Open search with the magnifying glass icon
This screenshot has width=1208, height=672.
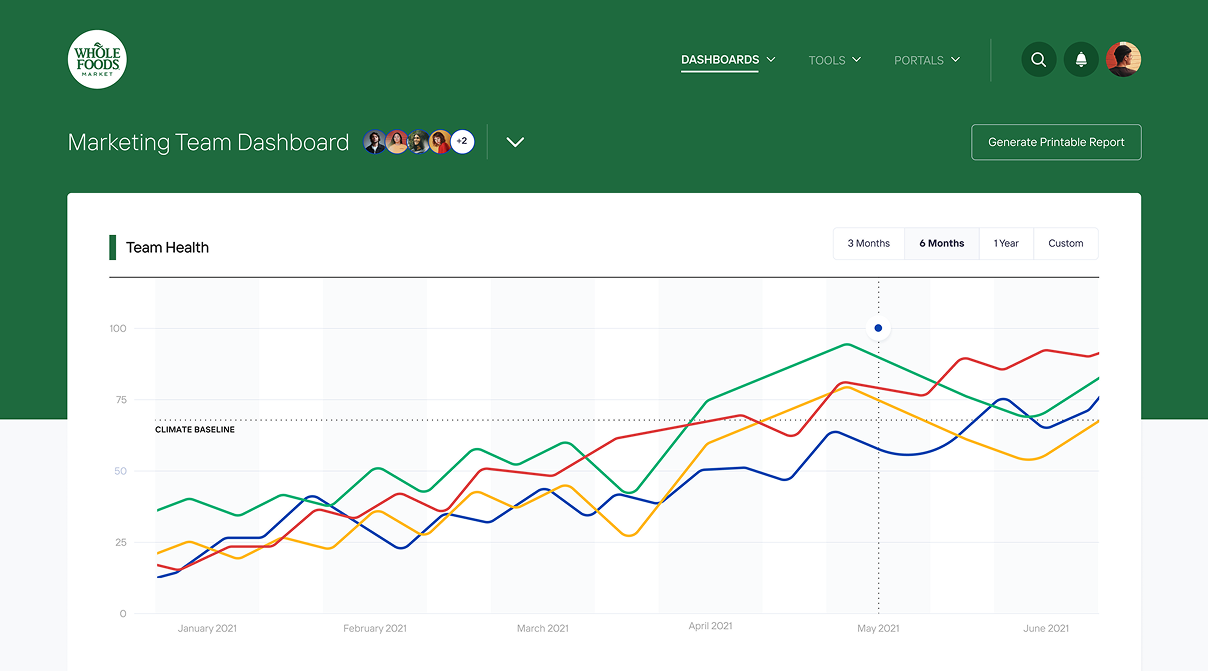1038,60
